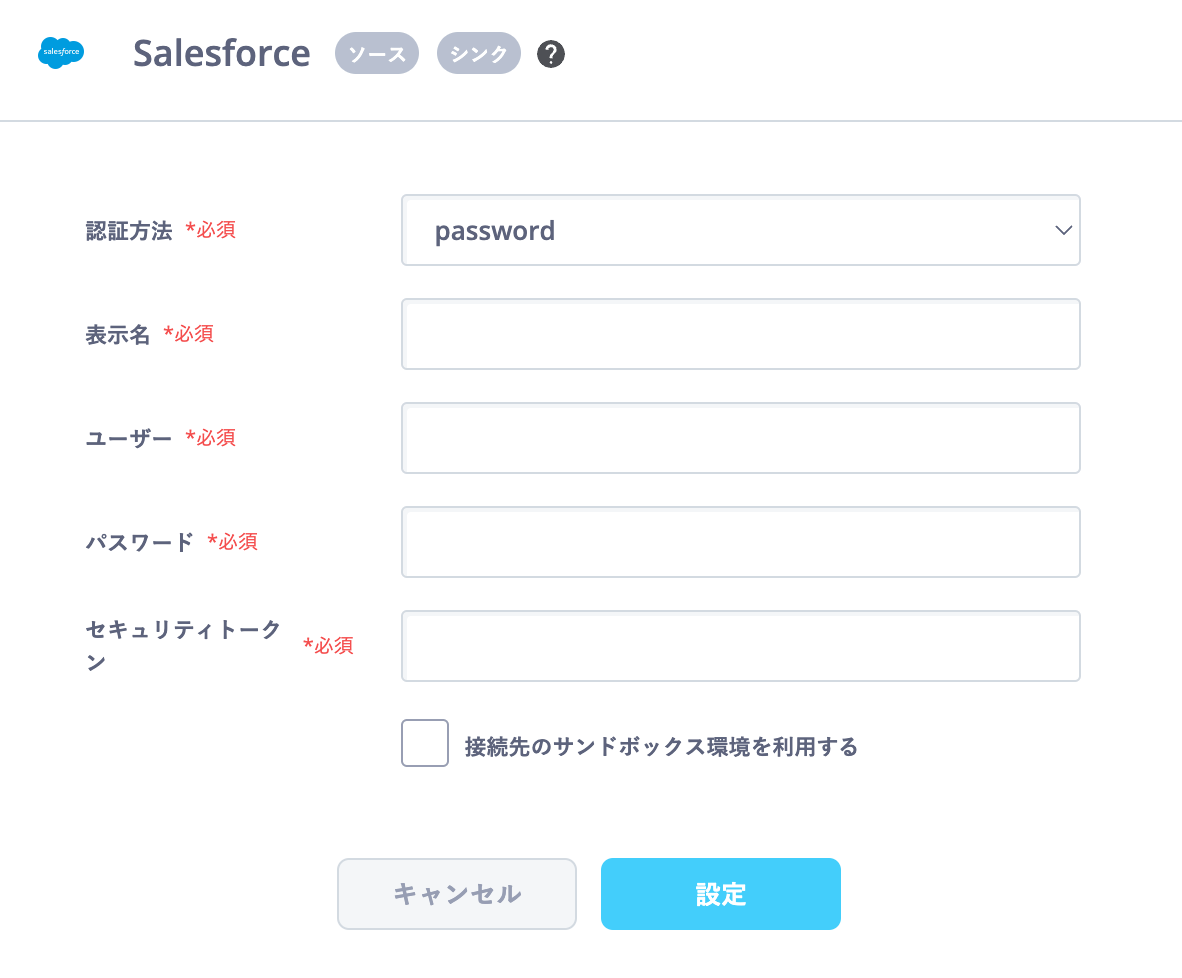
Task: Click the Salesforce cloud logo
Action: click(x=61, y=53)
